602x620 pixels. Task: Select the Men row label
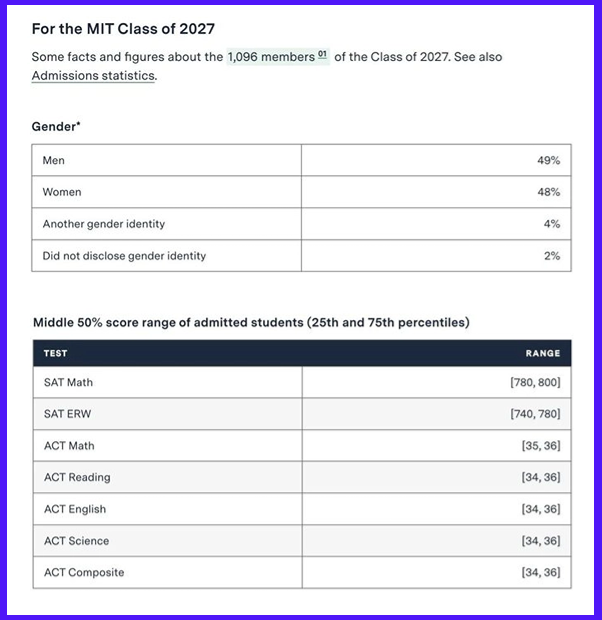pyautogui.click(x=54, y=160)
